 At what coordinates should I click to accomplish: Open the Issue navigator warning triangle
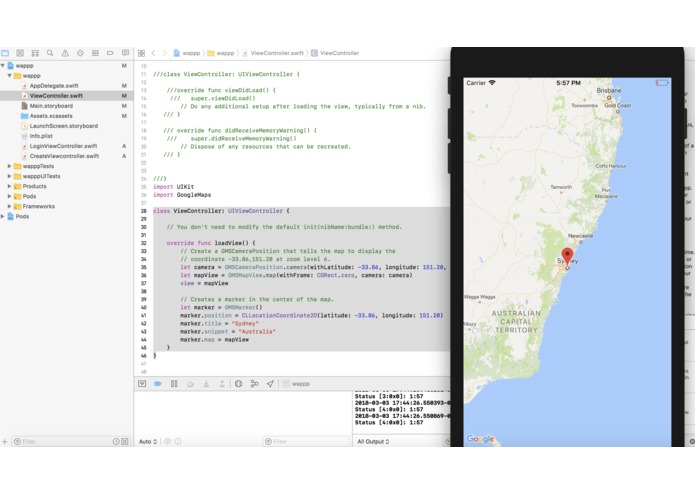point(65,53)
